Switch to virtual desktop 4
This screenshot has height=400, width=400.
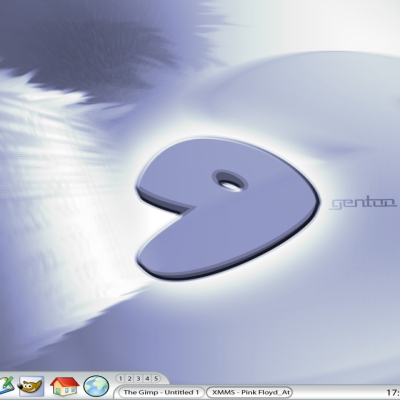point(147,378)
